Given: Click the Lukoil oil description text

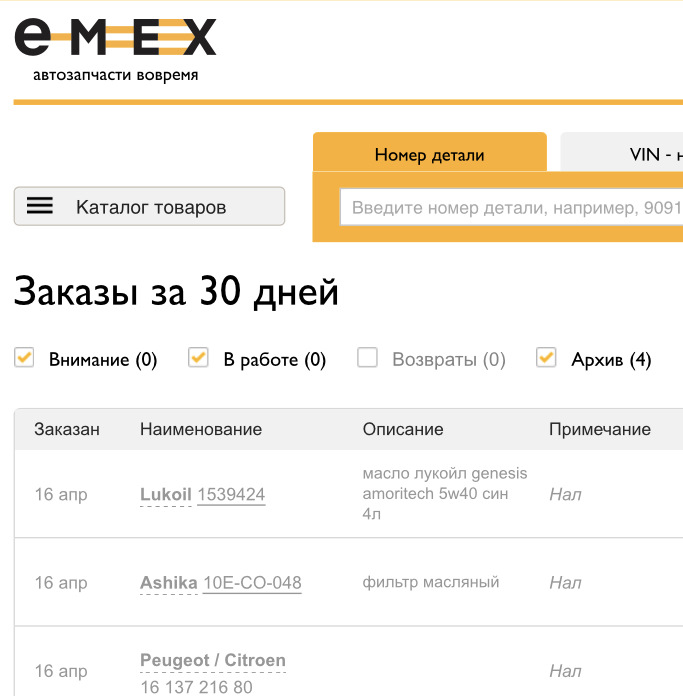Looking at the screenshot, I should pos(445,494).
